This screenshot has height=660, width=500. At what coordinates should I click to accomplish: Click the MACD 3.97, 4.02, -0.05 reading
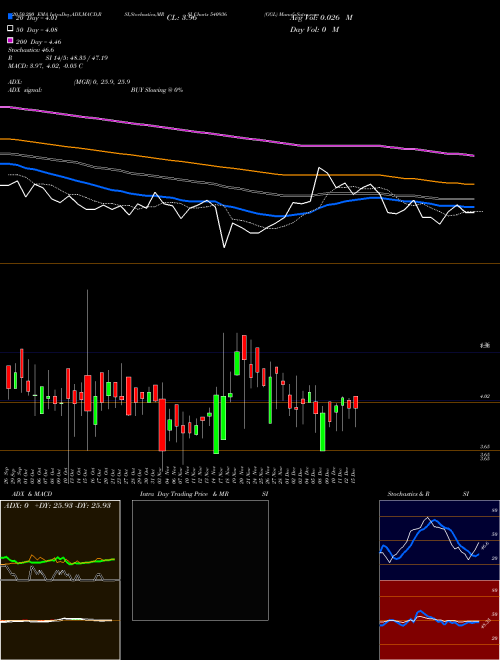[45, 66]
